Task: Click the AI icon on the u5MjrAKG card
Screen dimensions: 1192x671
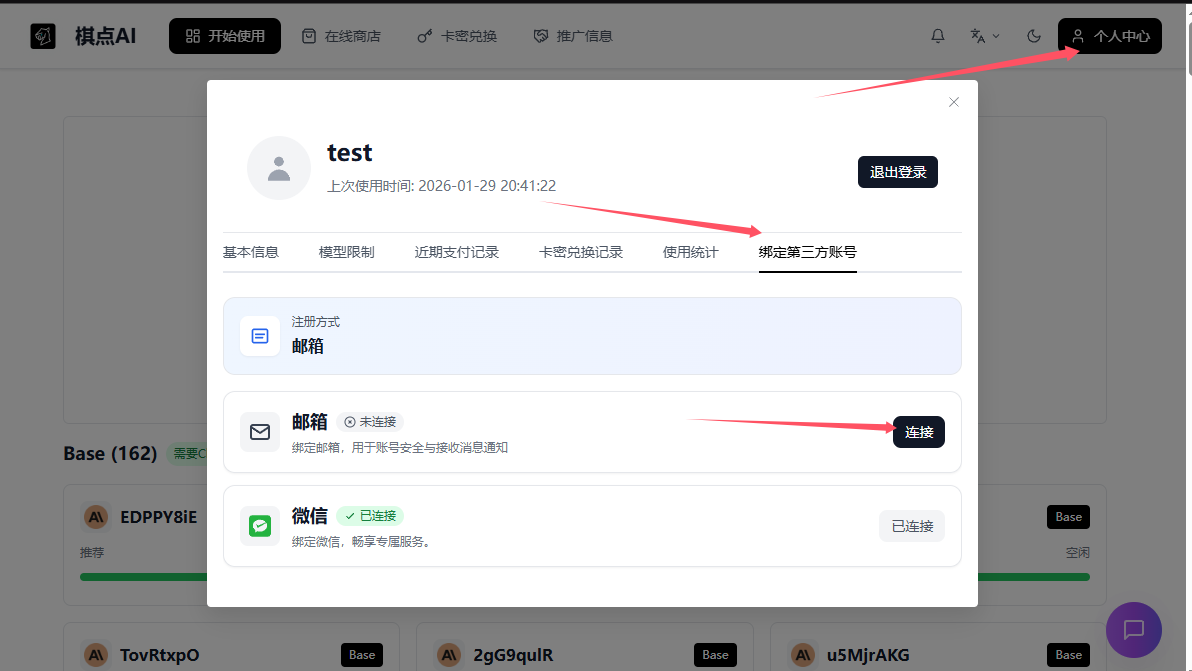Action: pyautogui.click(x=802, y=655)
